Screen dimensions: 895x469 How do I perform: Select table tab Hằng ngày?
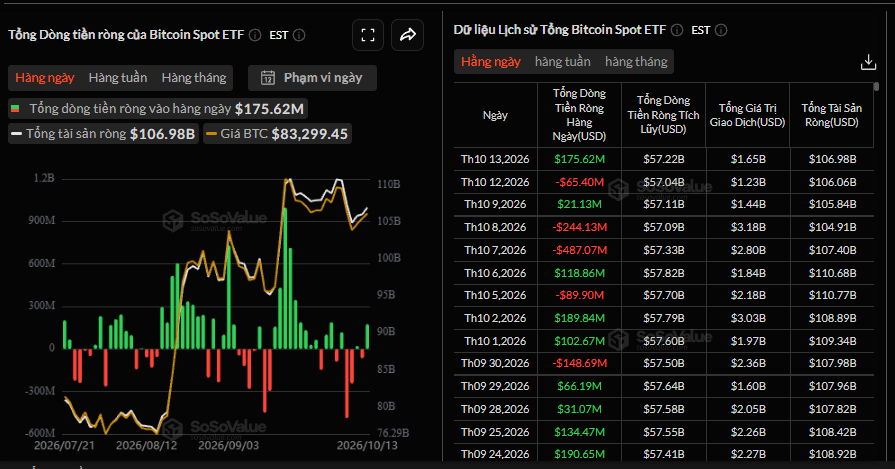(491, 62)
